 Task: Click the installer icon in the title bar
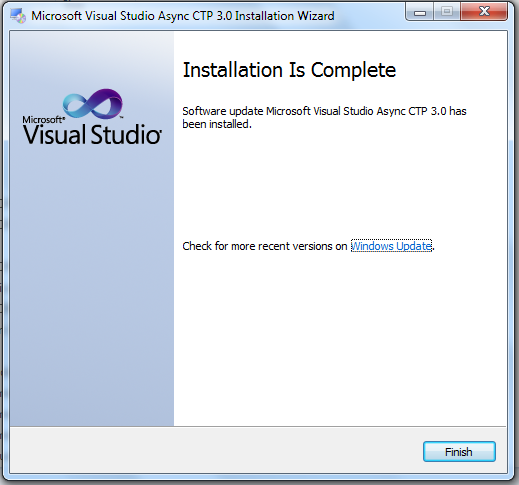click(18, 16)
